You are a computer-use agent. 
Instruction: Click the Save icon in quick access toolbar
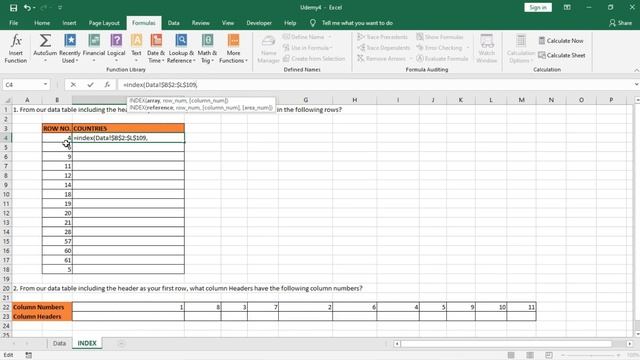[x=13, y=8]
